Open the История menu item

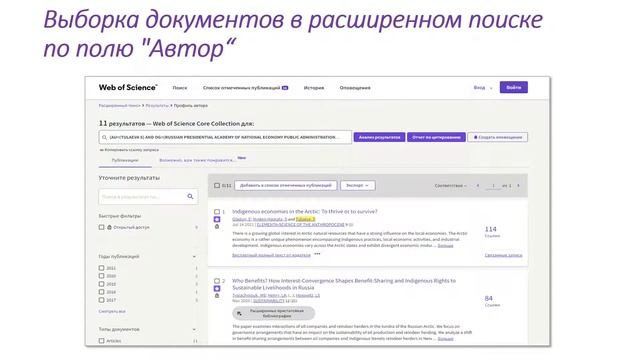pos(314,88)
